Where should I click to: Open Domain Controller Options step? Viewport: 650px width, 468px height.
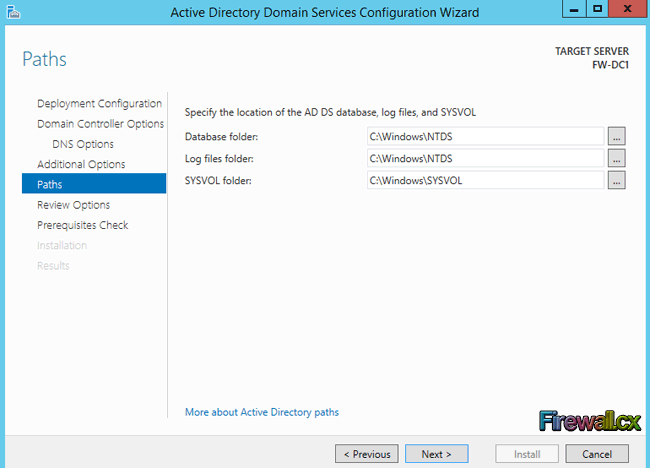click(100, 124)
